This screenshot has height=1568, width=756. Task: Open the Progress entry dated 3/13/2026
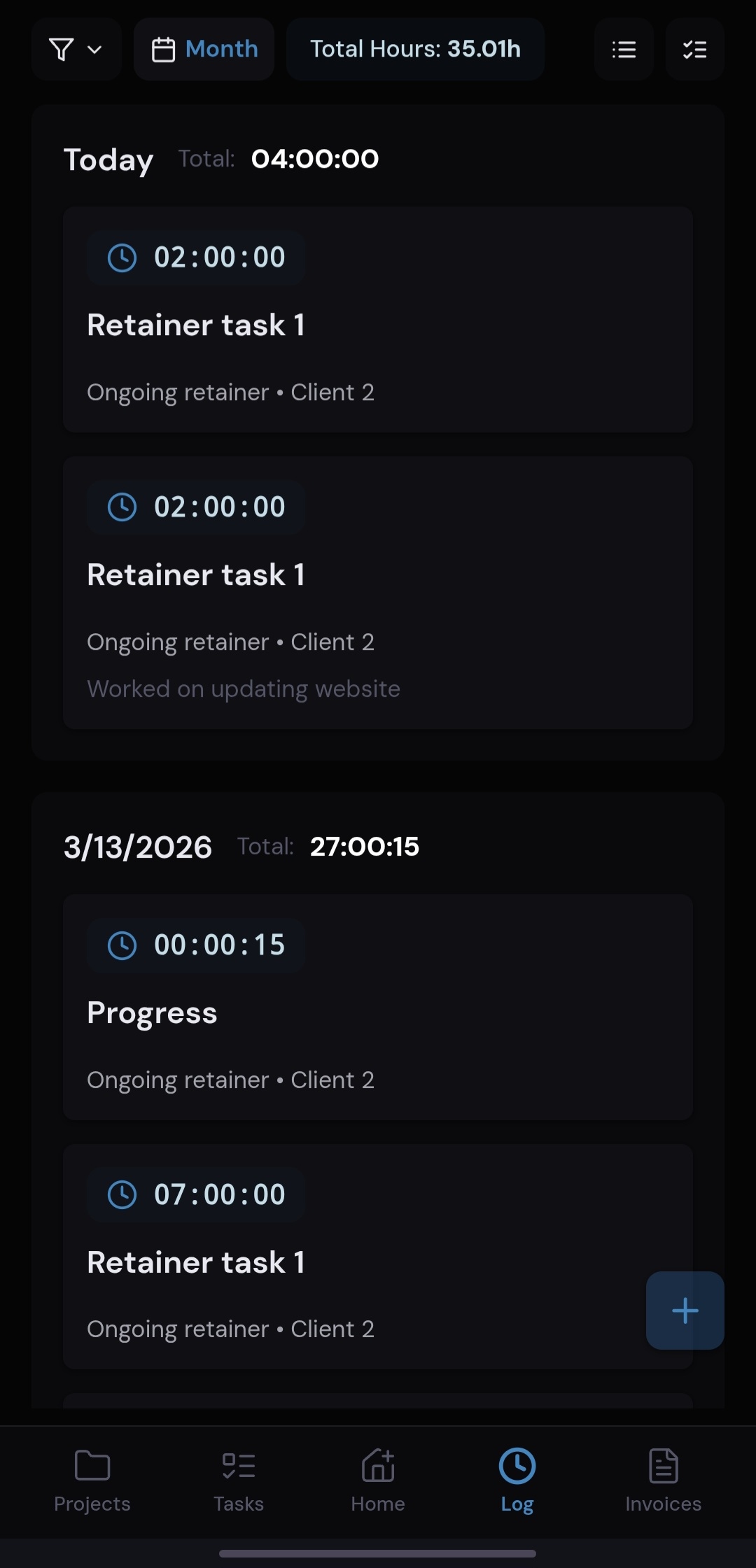tap(378, 1011)
